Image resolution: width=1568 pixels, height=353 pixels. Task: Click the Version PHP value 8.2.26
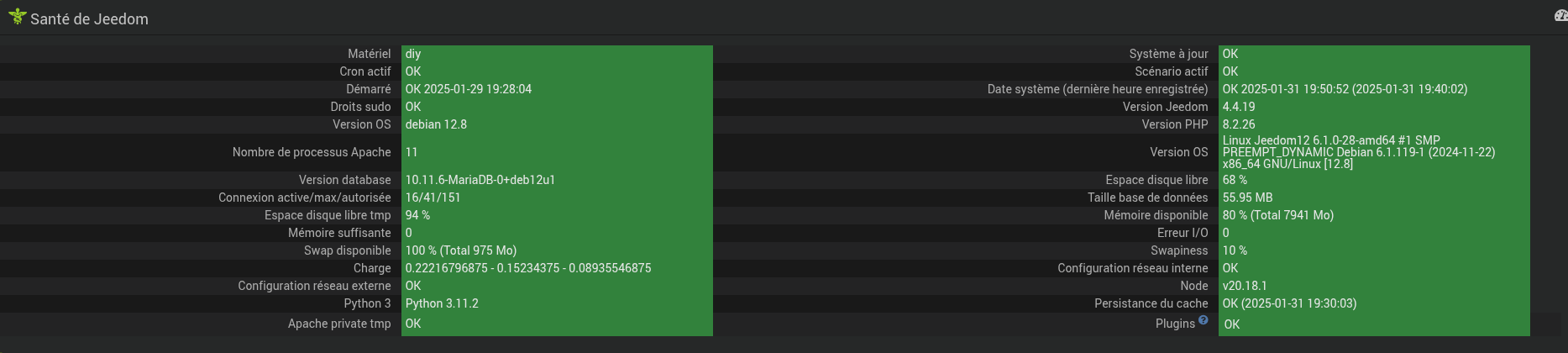1239,124
